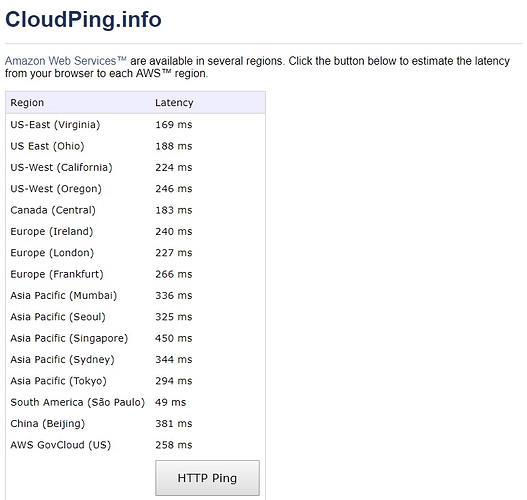
Task: Click the 336 ms latency value
Action: [x=174, y=295]
